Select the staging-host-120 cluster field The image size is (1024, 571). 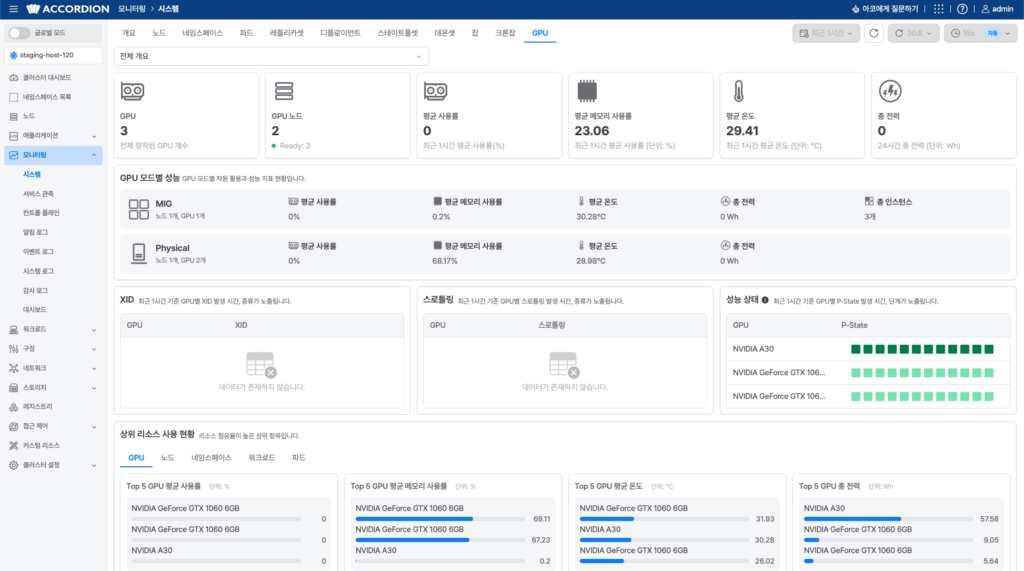pos(53,56)
